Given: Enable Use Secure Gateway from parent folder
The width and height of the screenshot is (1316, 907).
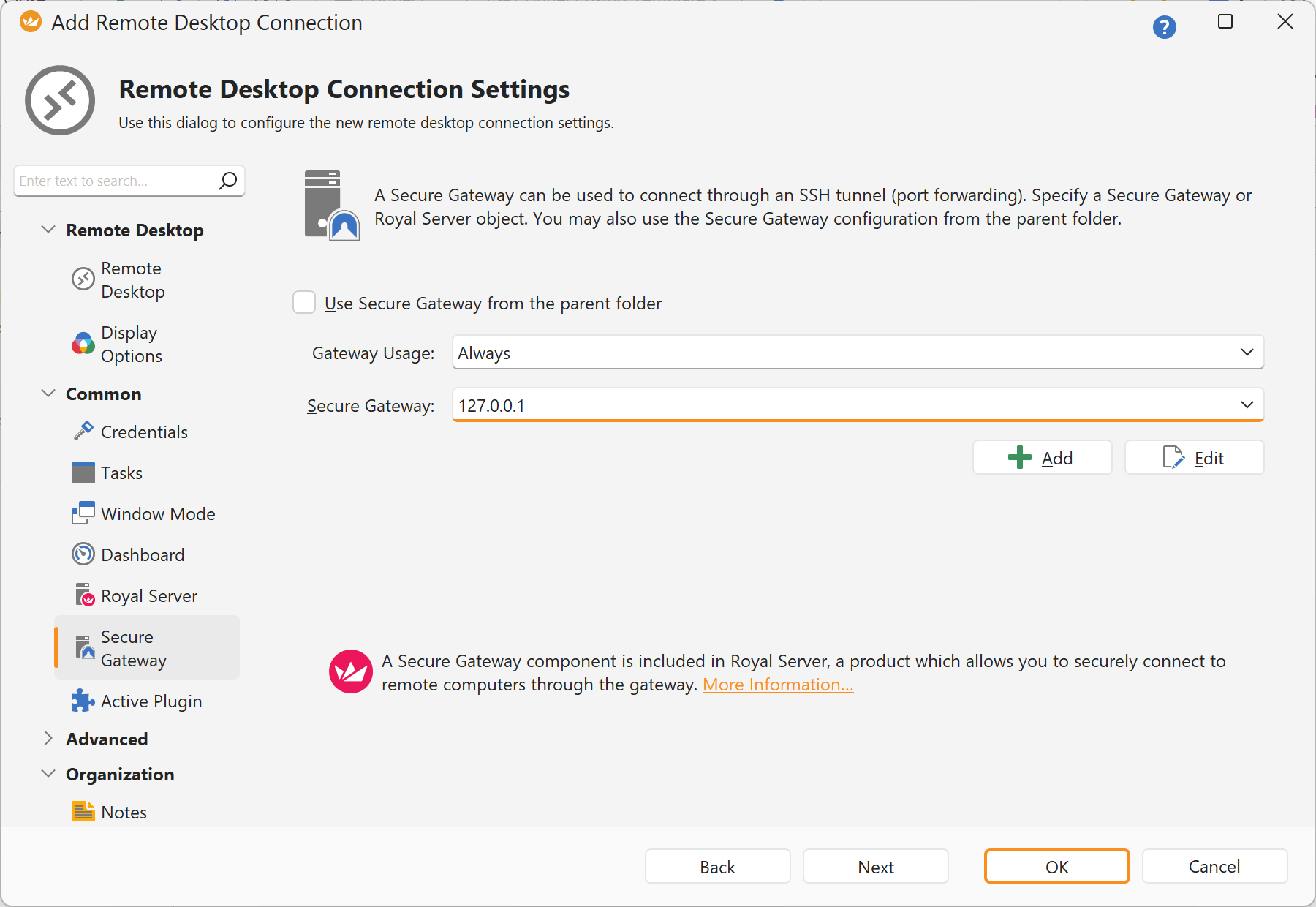Looking at the screenshot, I should (x=303, y=302).
